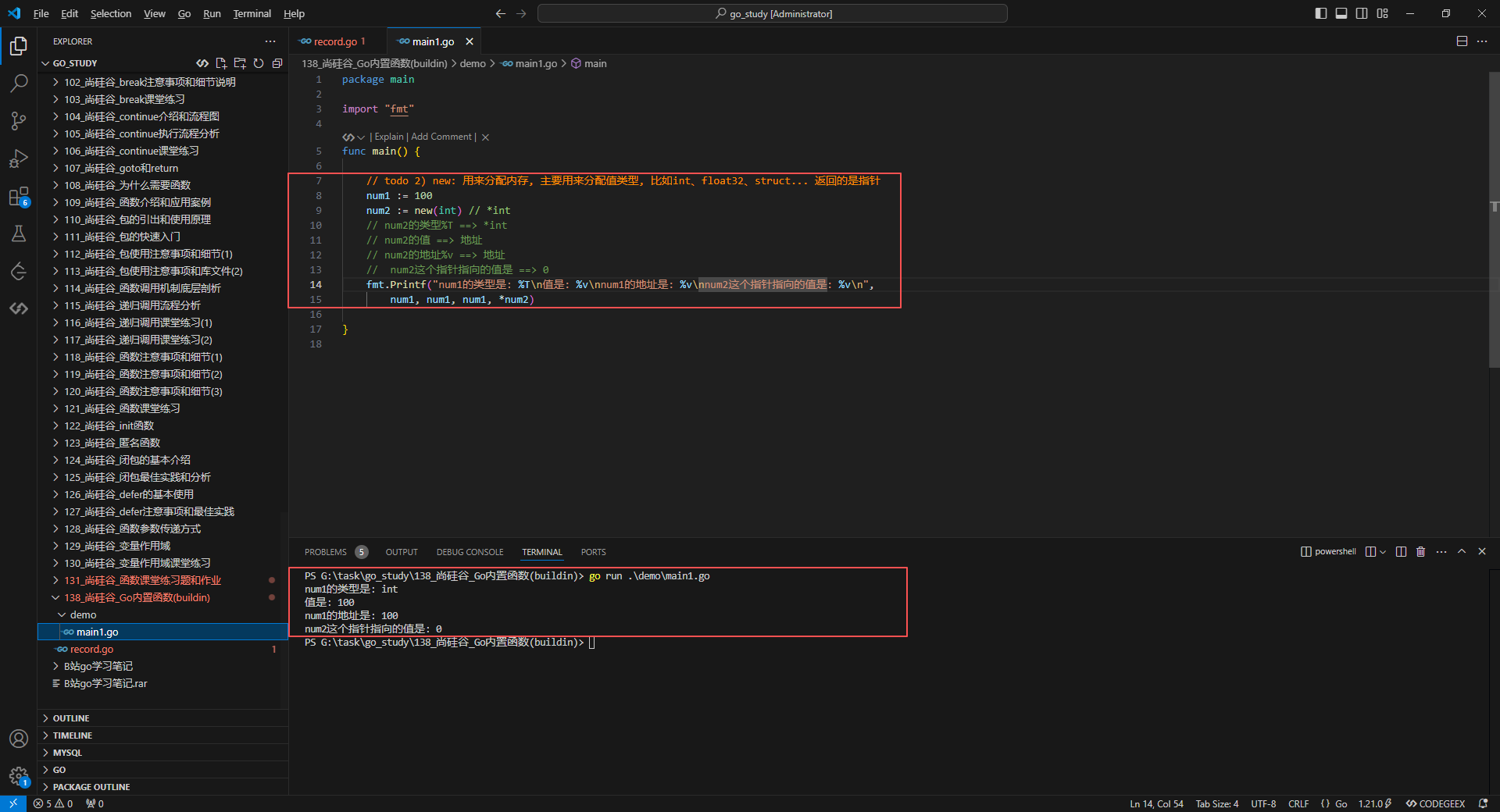Open the Selection menu

point(111,13)
